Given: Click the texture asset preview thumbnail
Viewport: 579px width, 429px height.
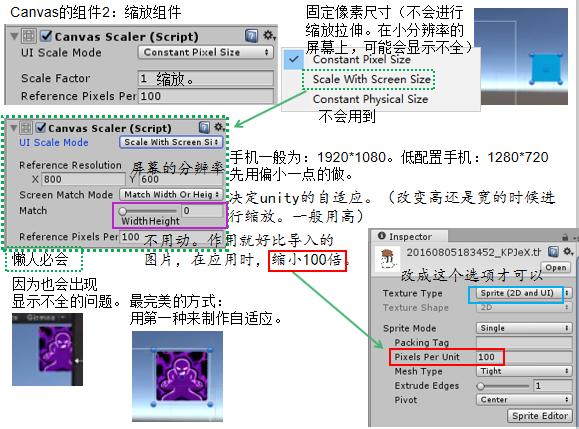Looking at the screenshot, I should coord(387,259).
